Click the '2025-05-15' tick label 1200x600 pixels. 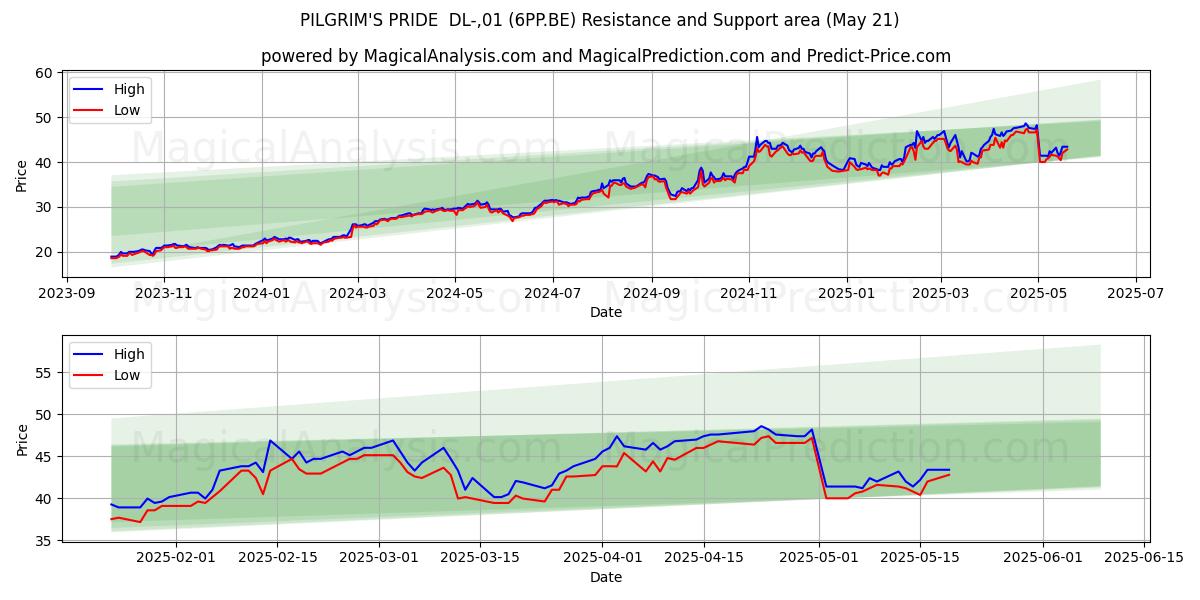[921, 558]
